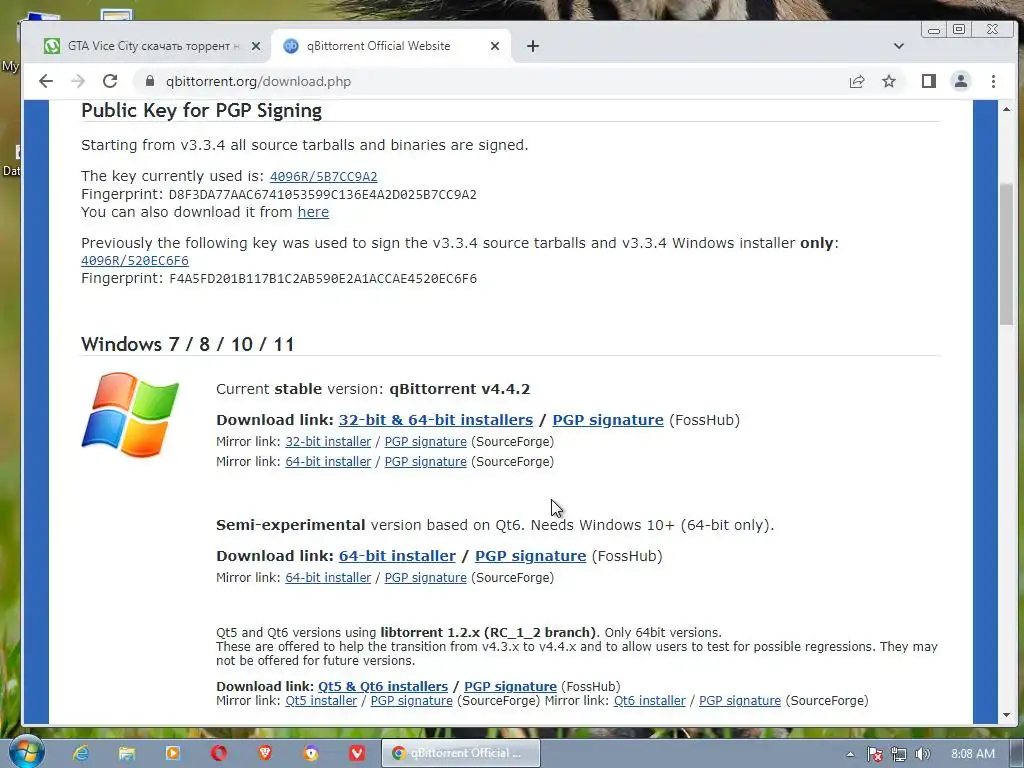Open a new tab with plus button
The image size is (1024, 768).
click(533, 46)
